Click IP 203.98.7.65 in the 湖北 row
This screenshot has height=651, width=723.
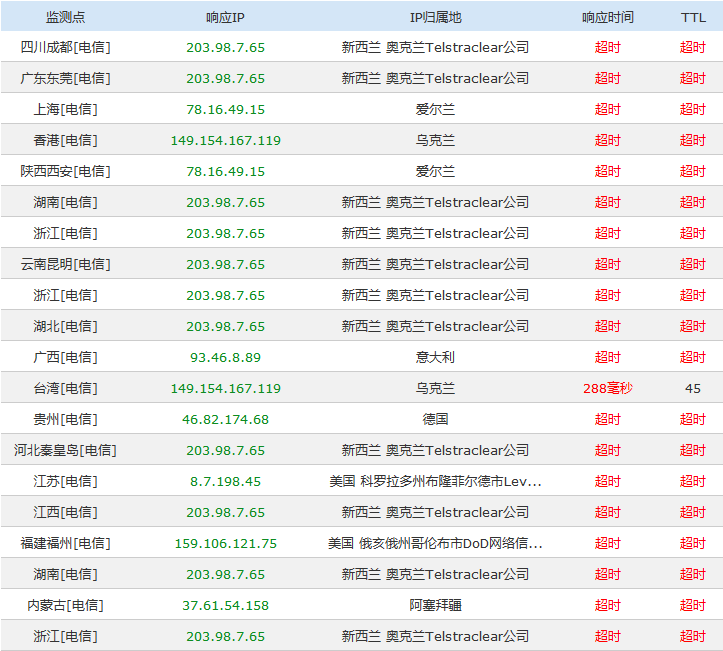pos(225,326)
